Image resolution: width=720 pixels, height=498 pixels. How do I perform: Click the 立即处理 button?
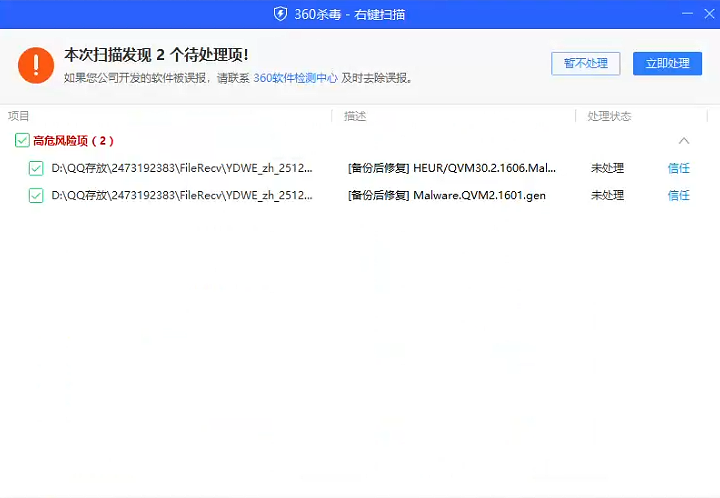click(667, 63)
